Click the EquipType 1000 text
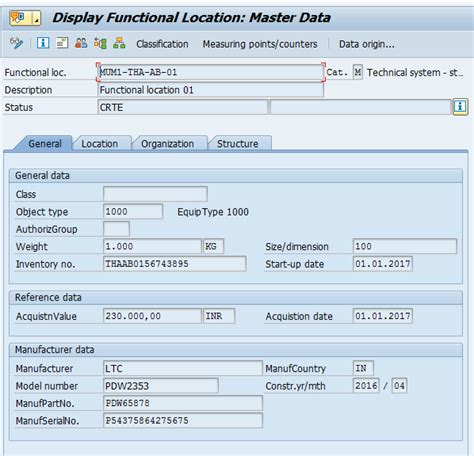The image size is (474, 456). tap(213, 212)
